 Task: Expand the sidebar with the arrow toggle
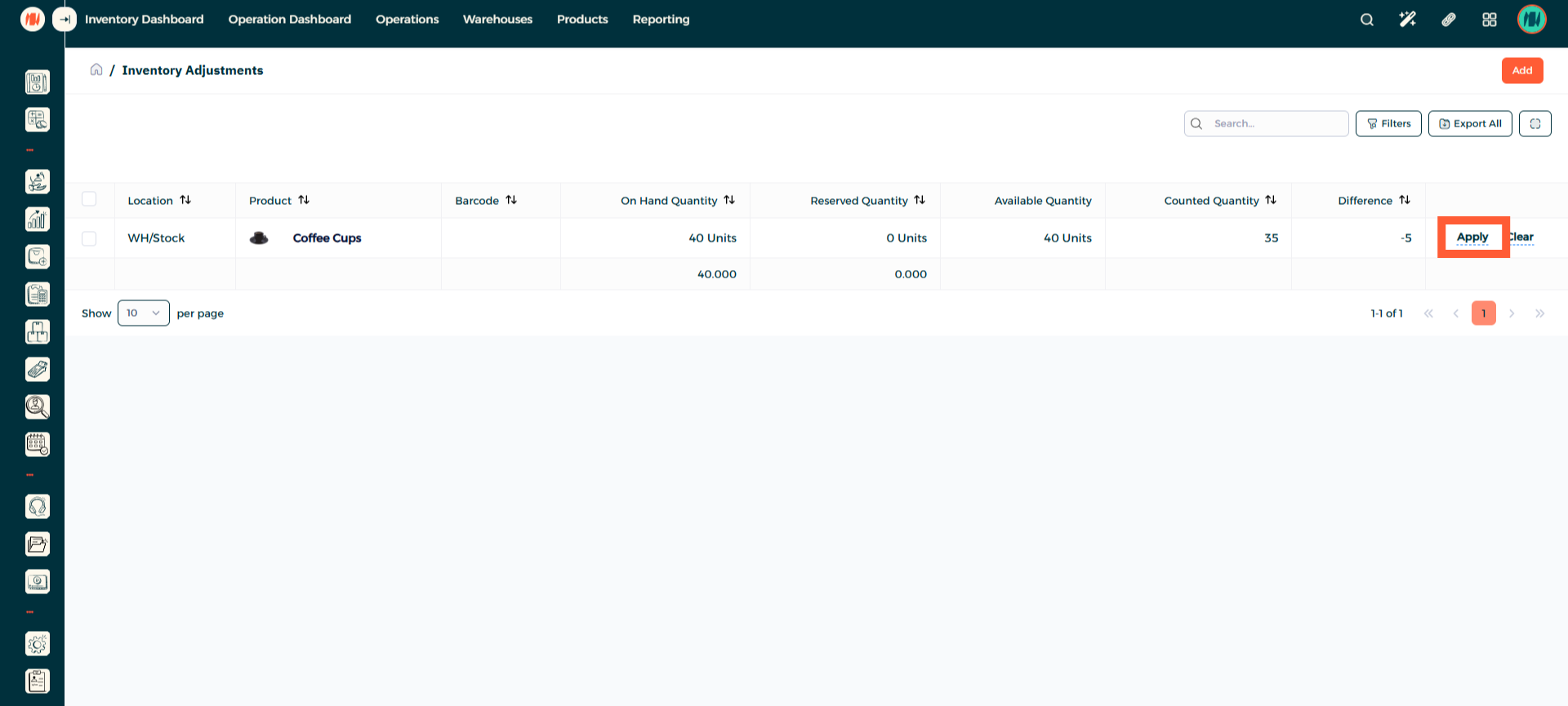(65, 20)
